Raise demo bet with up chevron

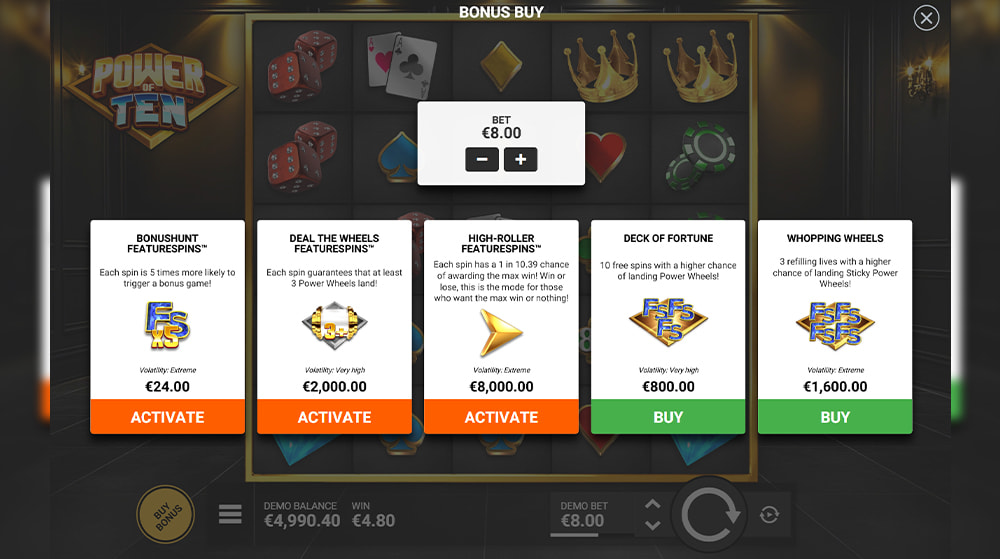pos(652,504)
